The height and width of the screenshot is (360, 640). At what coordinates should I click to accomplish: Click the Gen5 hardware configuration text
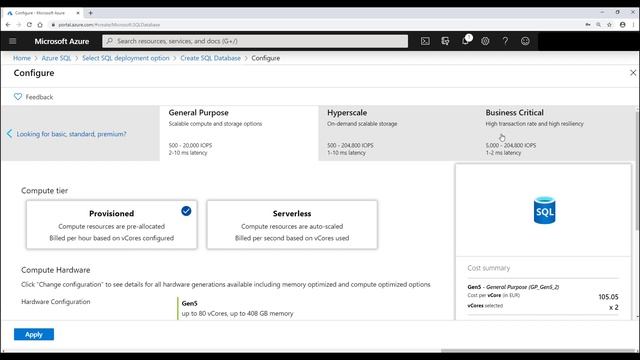pyautogui.click(x=189, y=303)
